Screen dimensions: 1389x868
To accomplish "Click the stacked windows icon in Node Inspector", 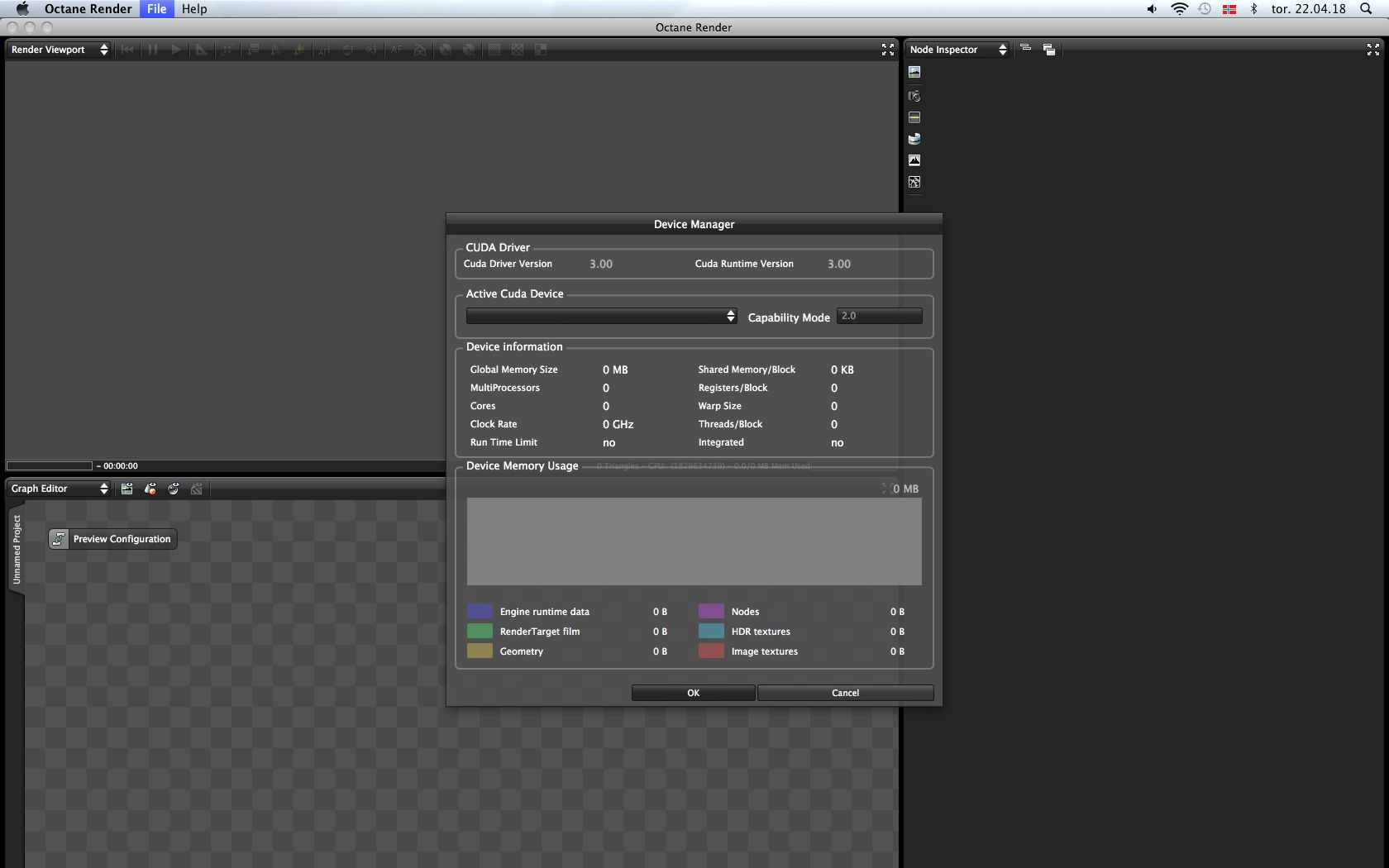I will (1049, 50).
